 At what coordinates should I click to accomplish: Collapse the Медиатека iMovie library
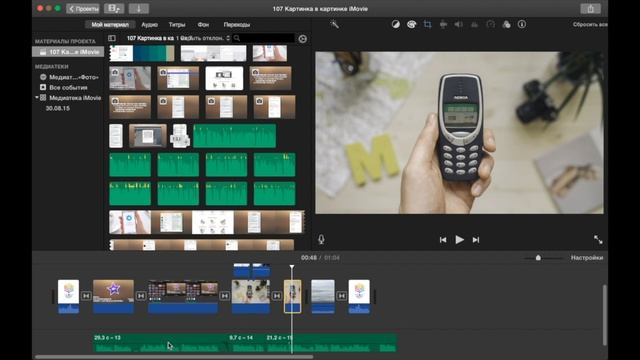point(36,98)
